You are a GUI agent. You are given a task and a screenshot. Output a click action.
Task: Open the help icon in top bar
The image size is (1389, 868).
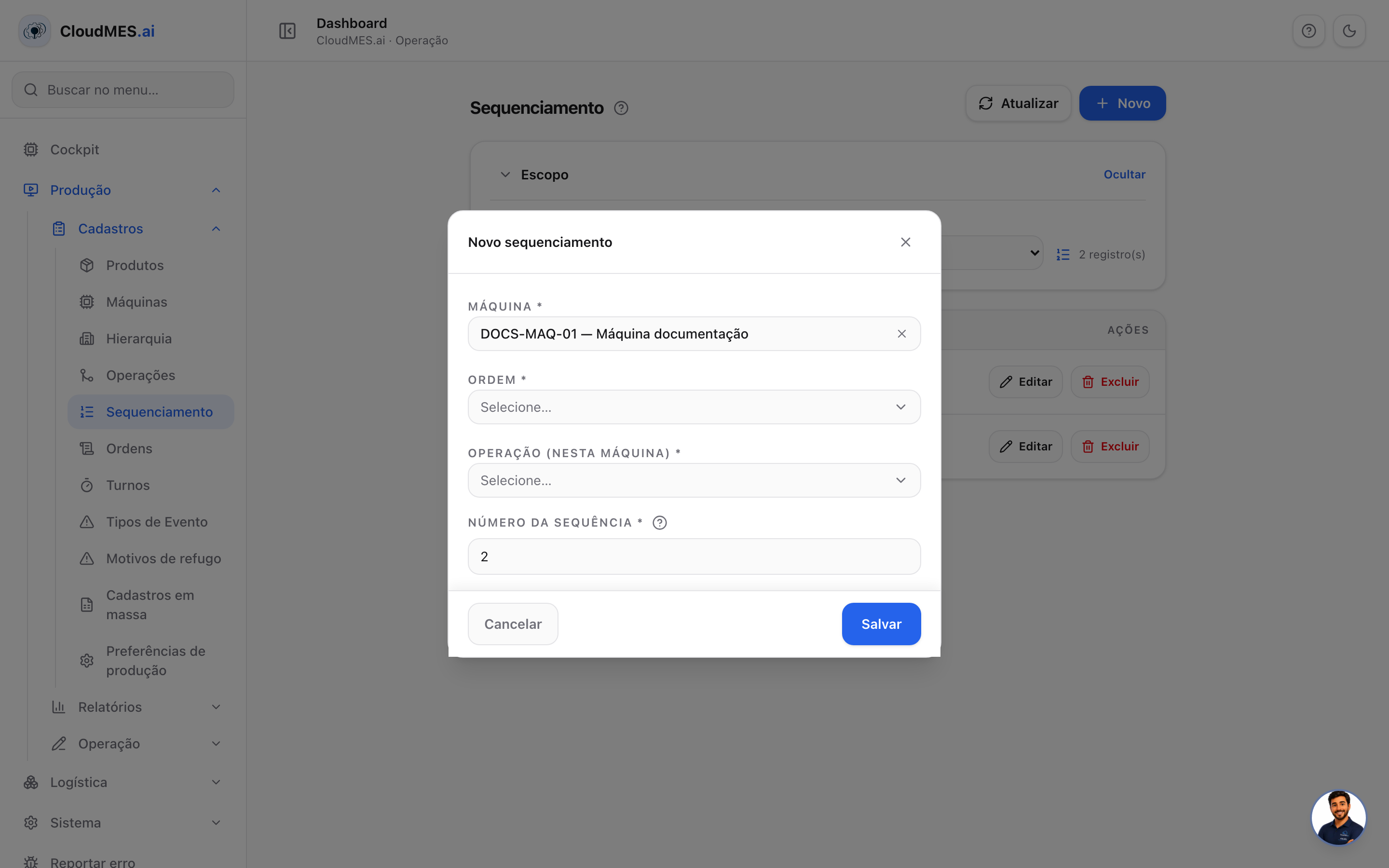[x=1308, y=31]
